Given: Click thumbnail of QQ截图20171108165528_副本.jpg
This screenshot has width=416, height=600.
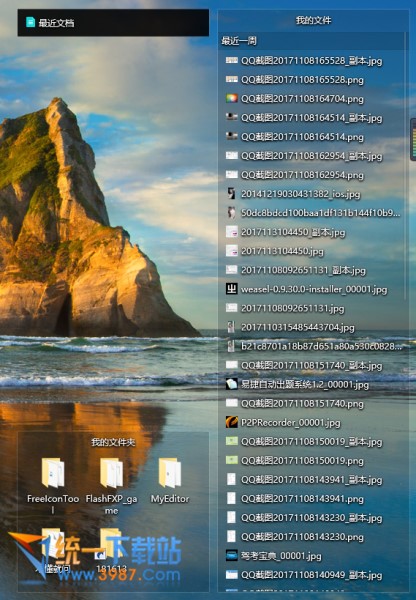Looking at the screenshot, I should point(232,60).
